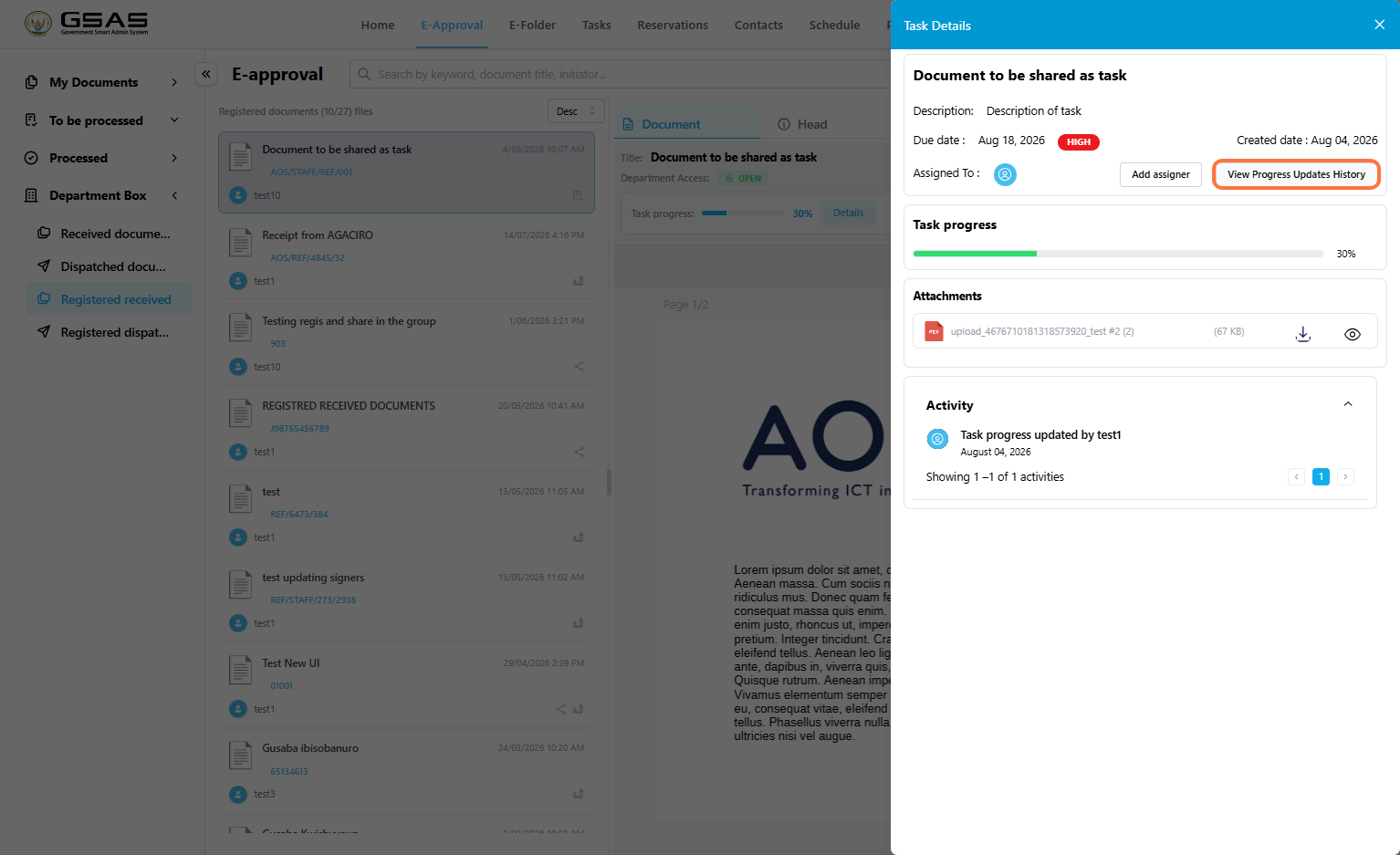This screenshot has height=855, width=1400.
Task: Switch to the Document tab
Action: (x=687, y=124)
